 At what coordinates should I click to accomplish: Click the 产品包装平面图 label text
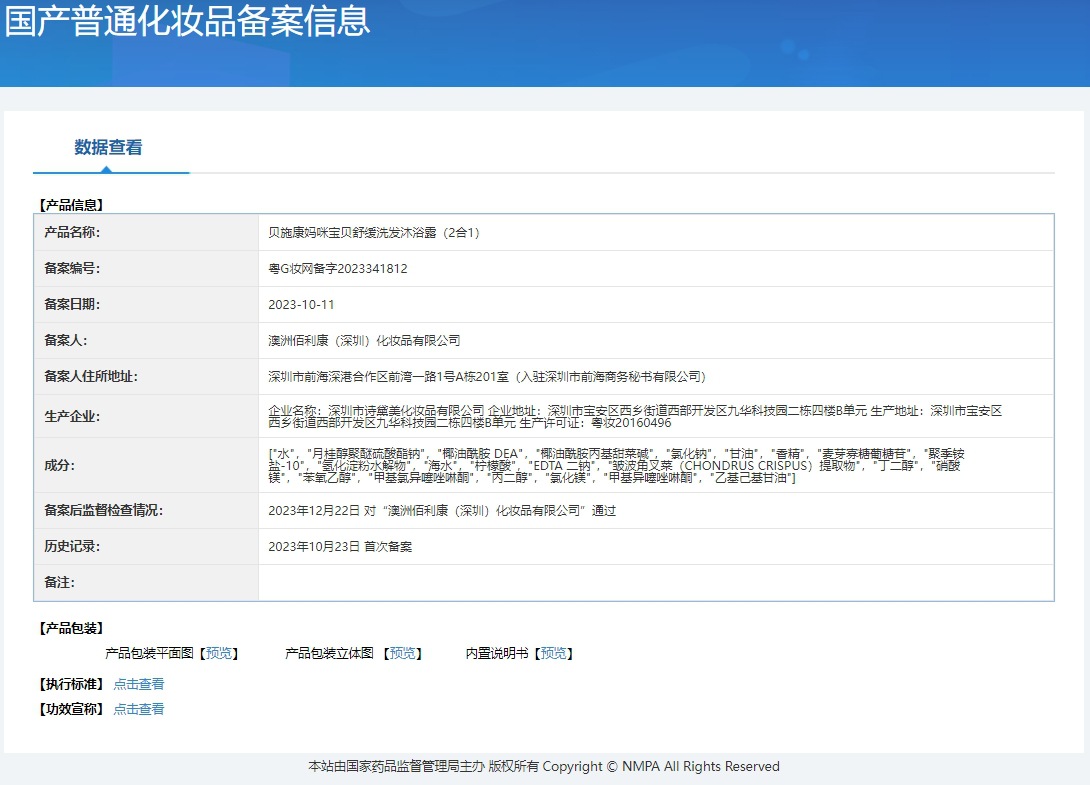(149, 653)
